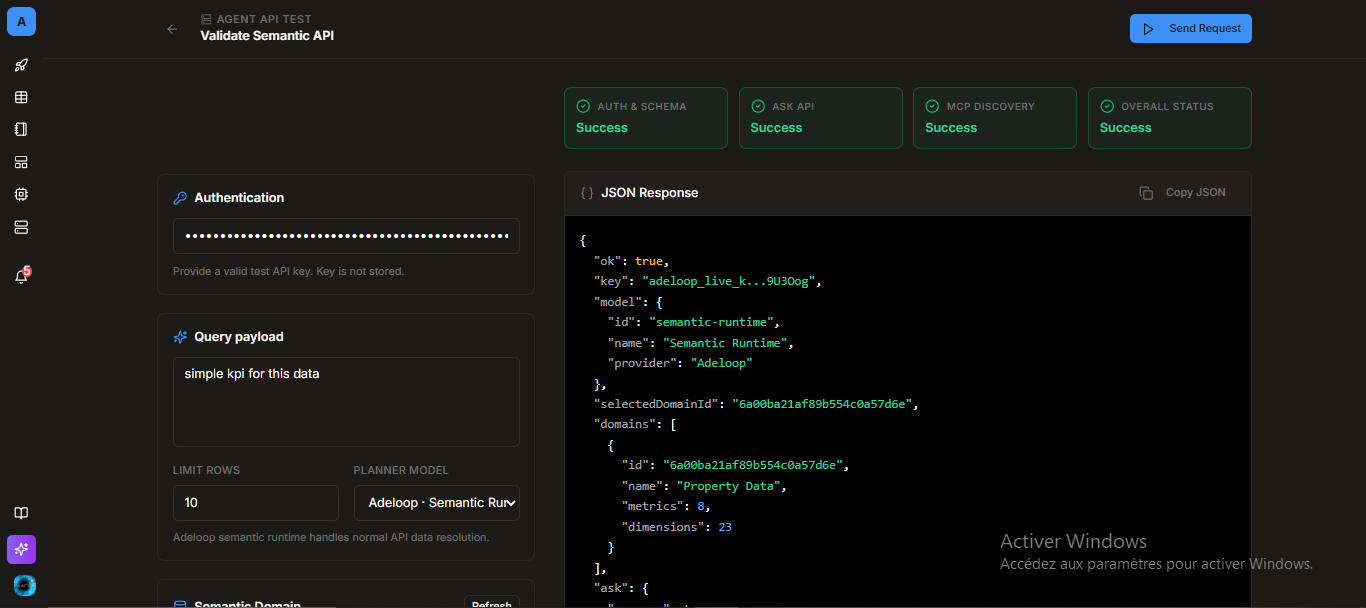Screen dimensions: 1366x608
Task: Open notifications bell with 5 badge
Action: [x=21, y=277]
